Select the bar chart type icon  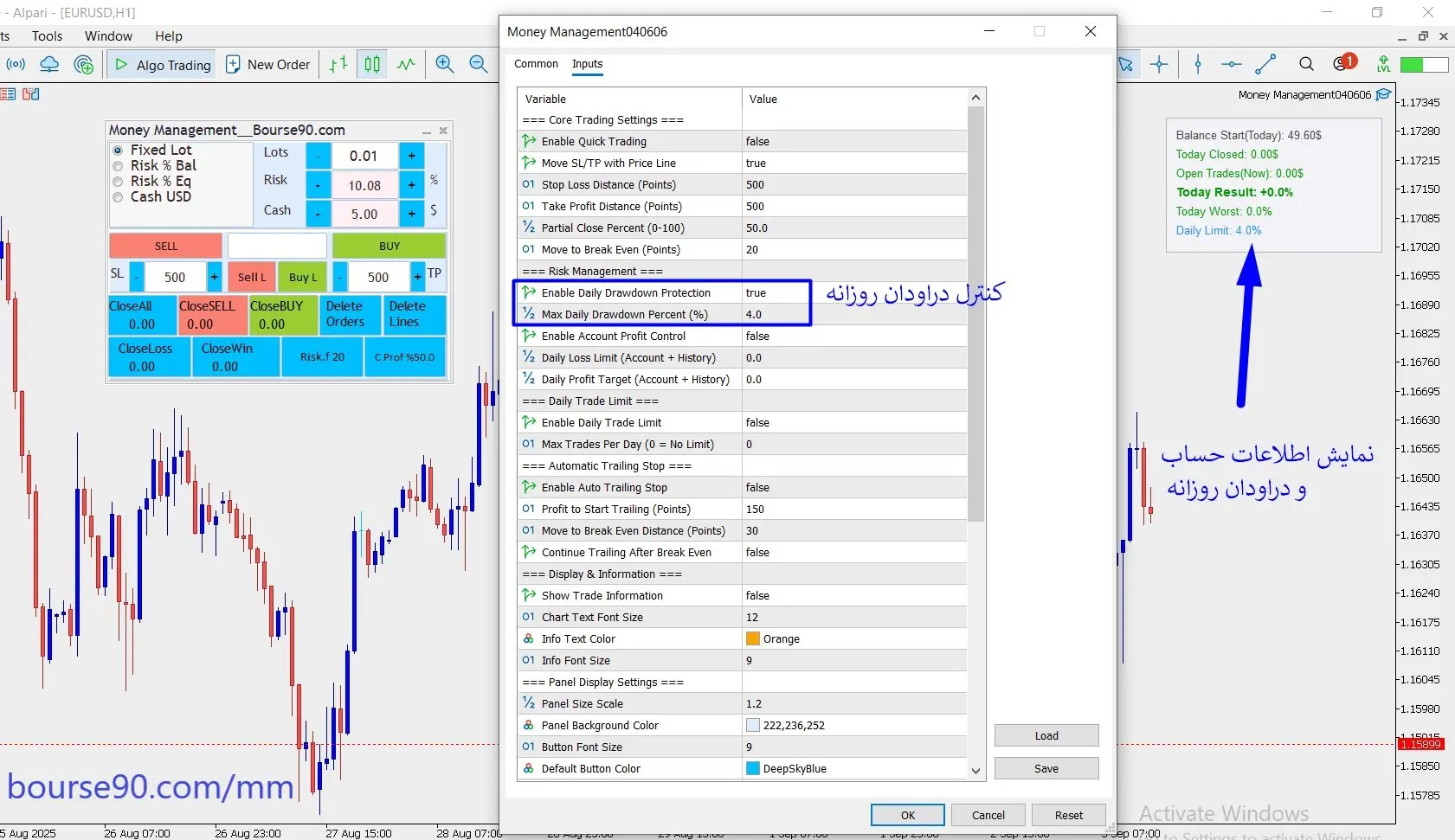coord(338,64)
